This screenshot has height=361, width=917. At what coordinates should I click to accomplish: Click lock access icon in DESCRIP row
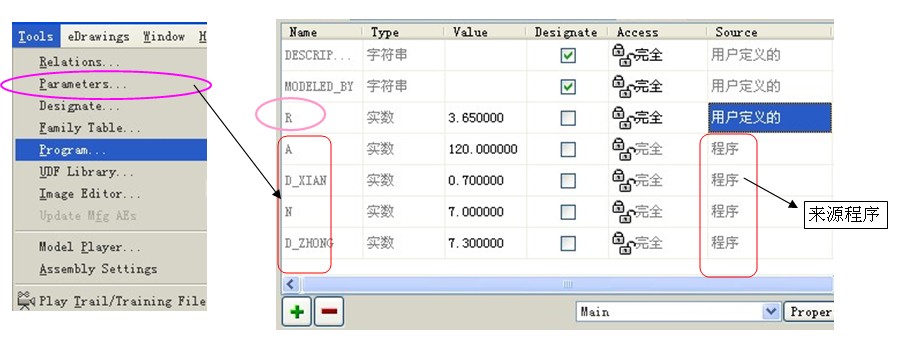click(x=622, y=55)
